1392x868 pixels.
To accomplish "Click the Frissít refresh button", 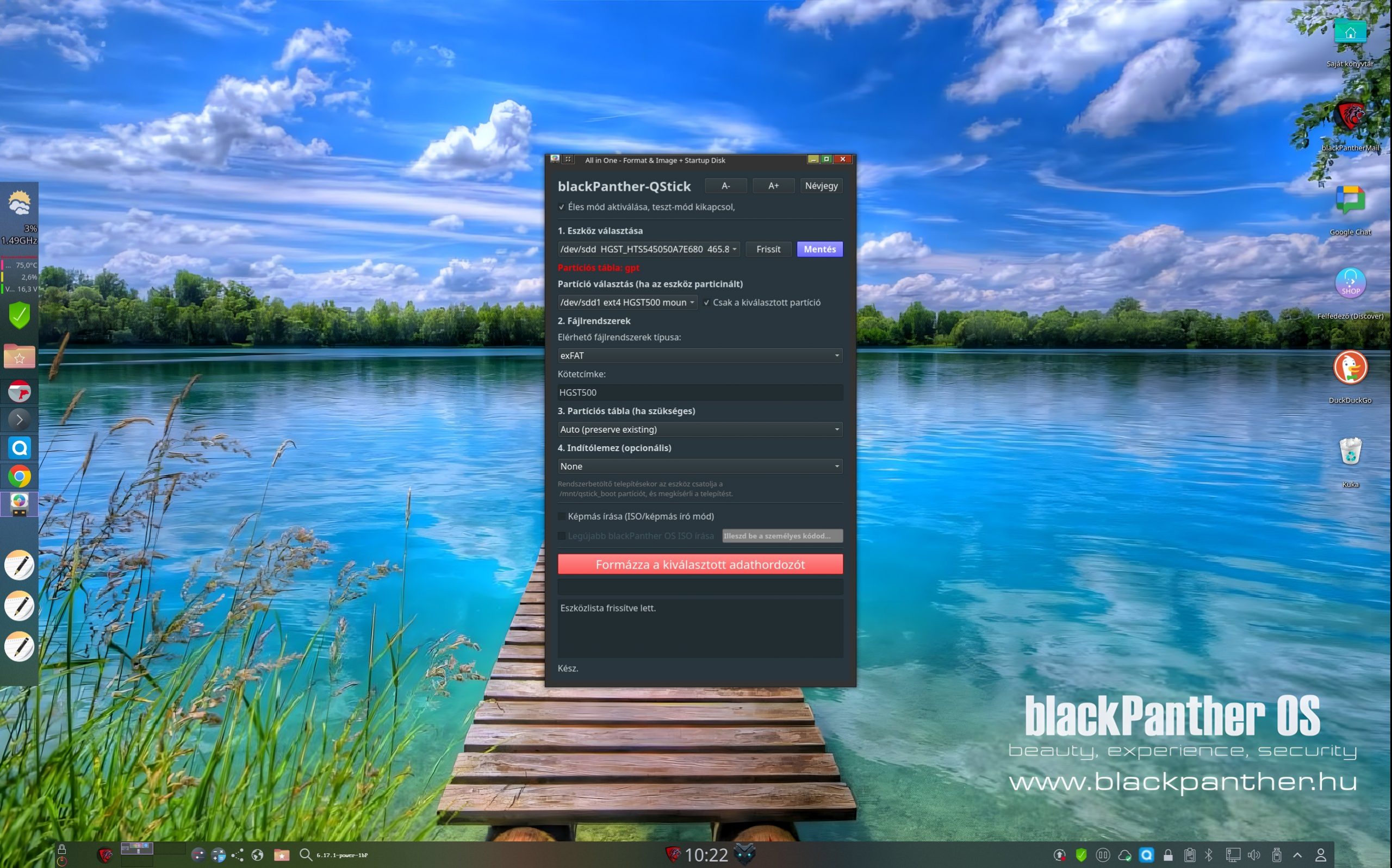I will (x=768, y=249).
